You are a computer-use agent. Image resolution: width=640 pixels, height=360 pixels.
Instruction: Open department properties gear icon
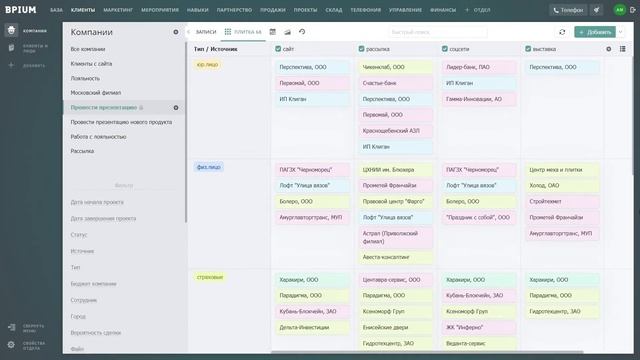coord(11,345)
